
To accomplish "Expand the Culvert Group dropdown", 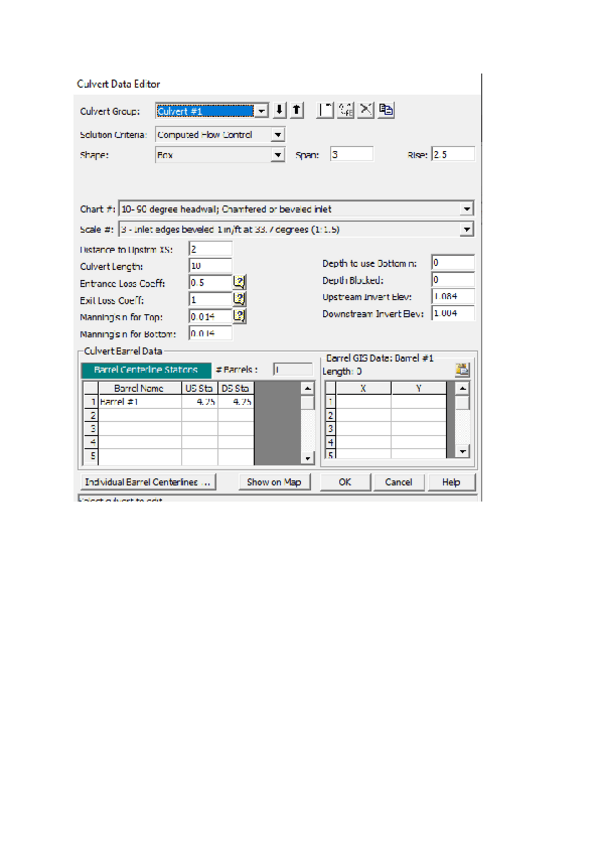I will tap(262, 111).
